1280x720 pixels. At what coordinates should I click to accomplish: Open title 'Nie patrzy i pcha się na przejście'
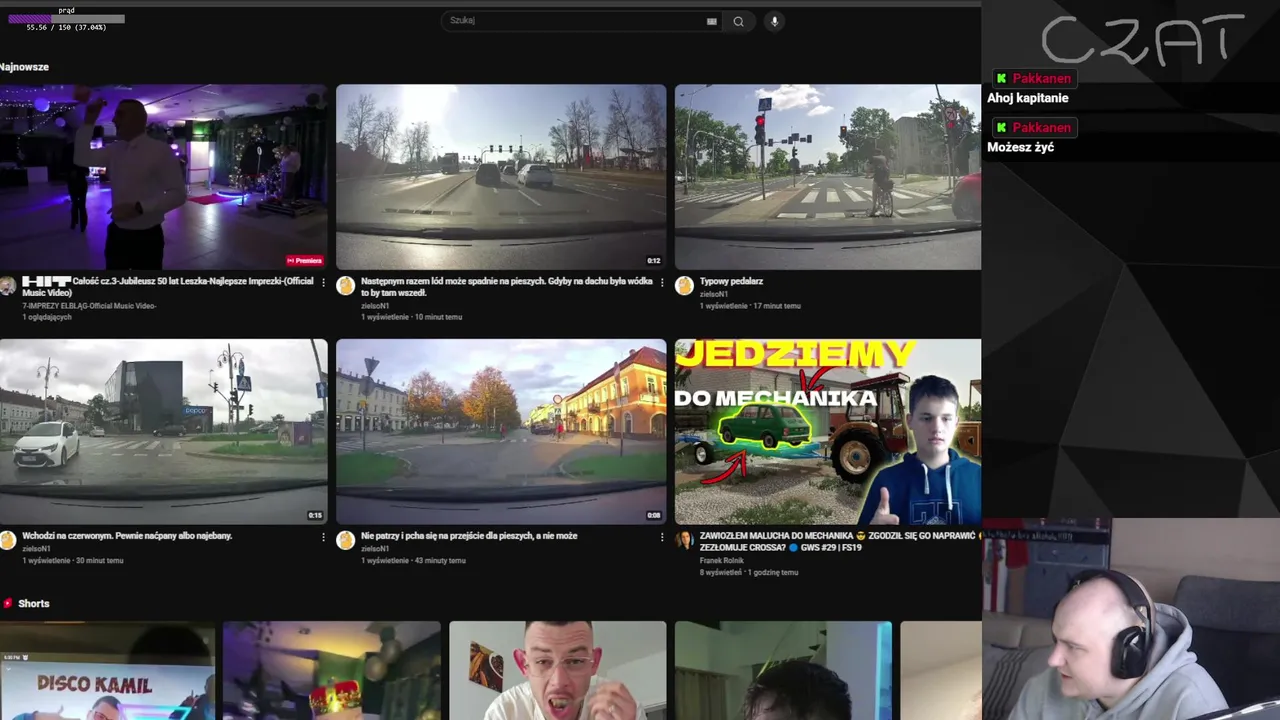tap(469, 536)
